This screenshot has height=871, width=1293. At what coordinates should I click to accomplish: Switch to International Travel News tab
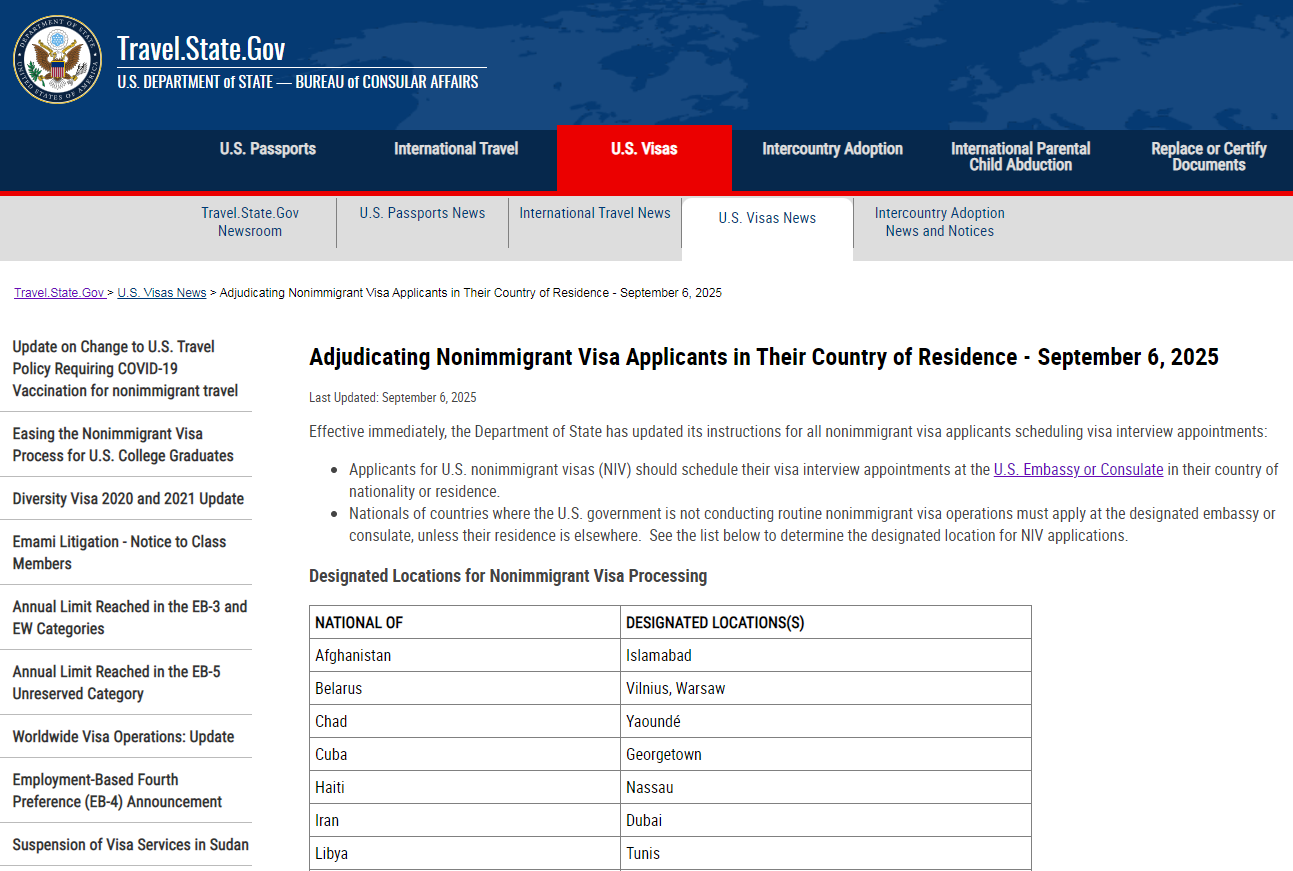coord(595,213)
